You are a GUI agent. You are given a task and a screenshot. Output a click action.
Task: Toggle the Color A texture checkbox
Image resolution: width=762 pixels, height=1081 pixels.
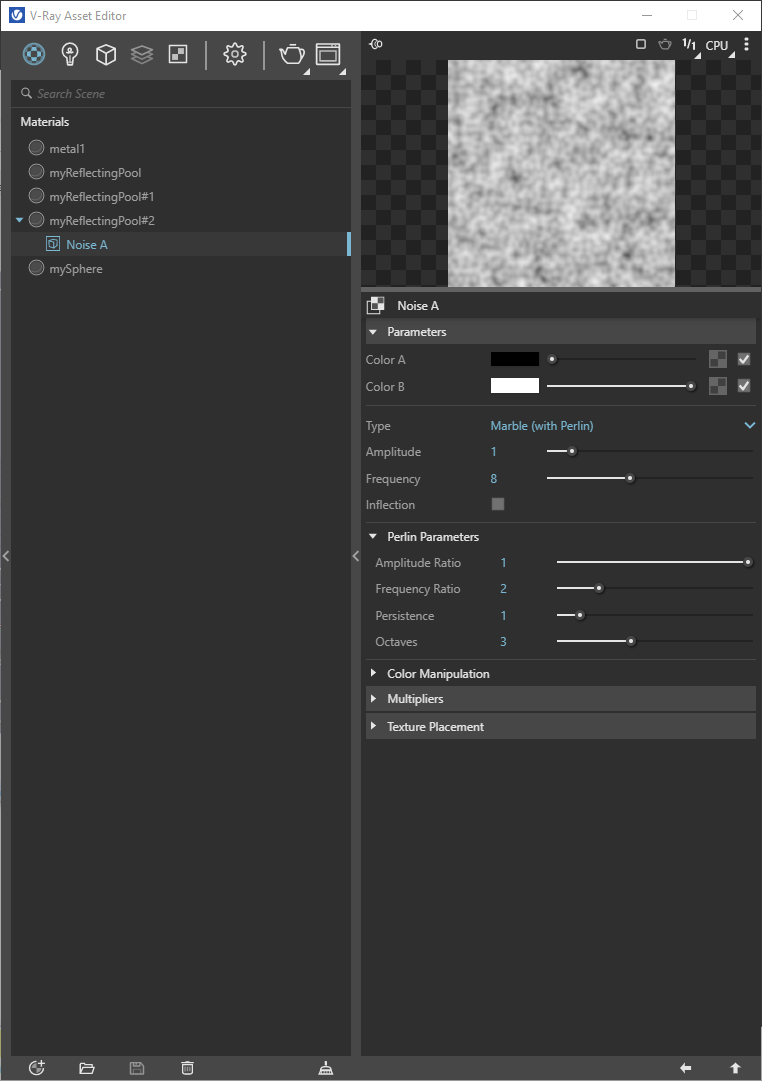(x=743, y=359)
